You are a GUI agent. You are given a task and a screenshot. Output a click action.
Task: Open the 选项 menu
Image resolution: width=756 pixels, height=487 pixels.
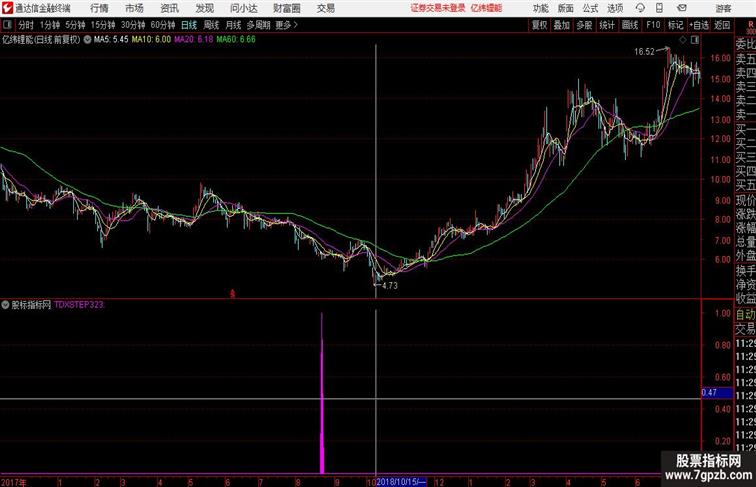pos(615,8)
